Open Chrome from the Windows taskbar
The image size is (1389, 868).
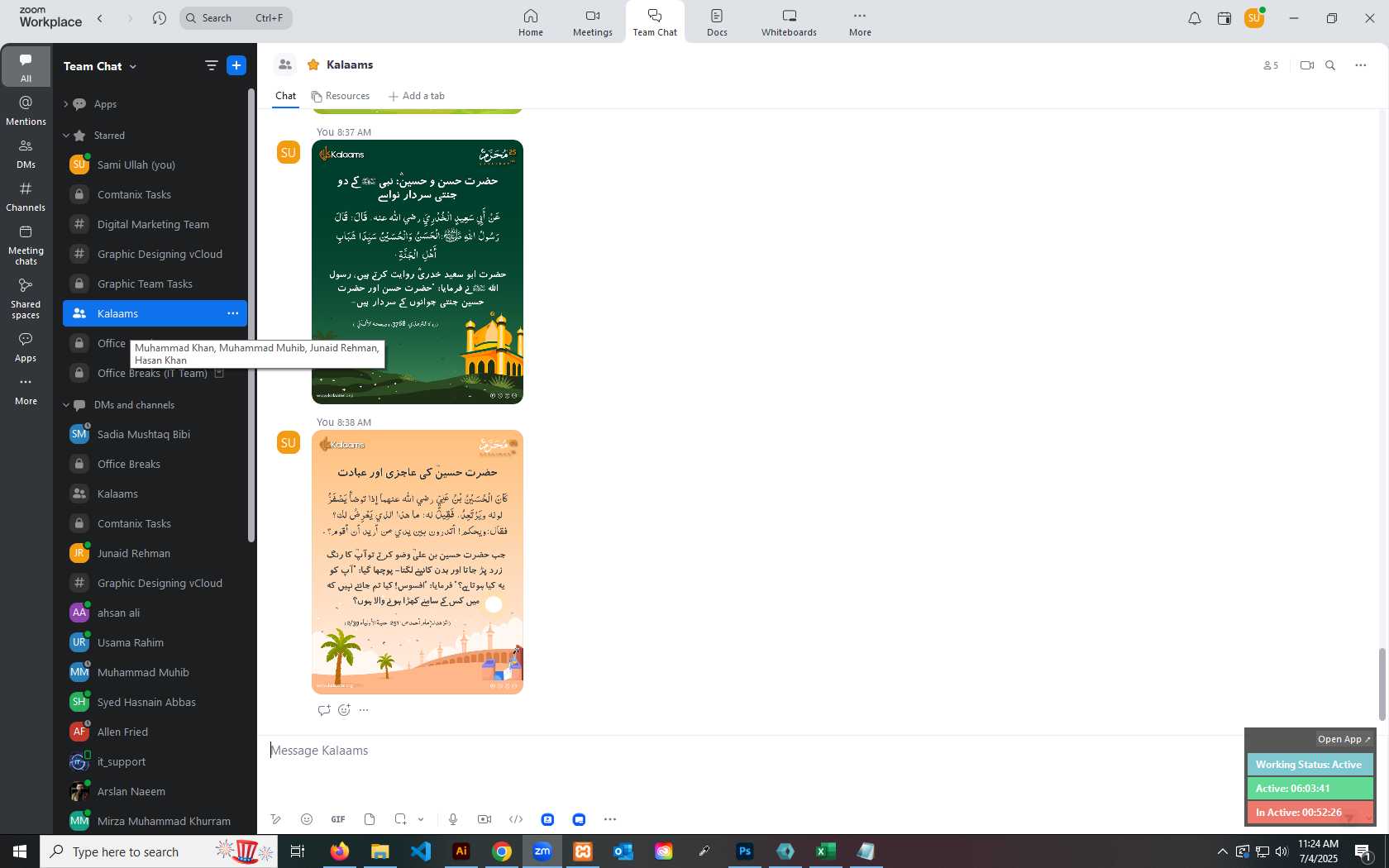[x=502, y=851]
